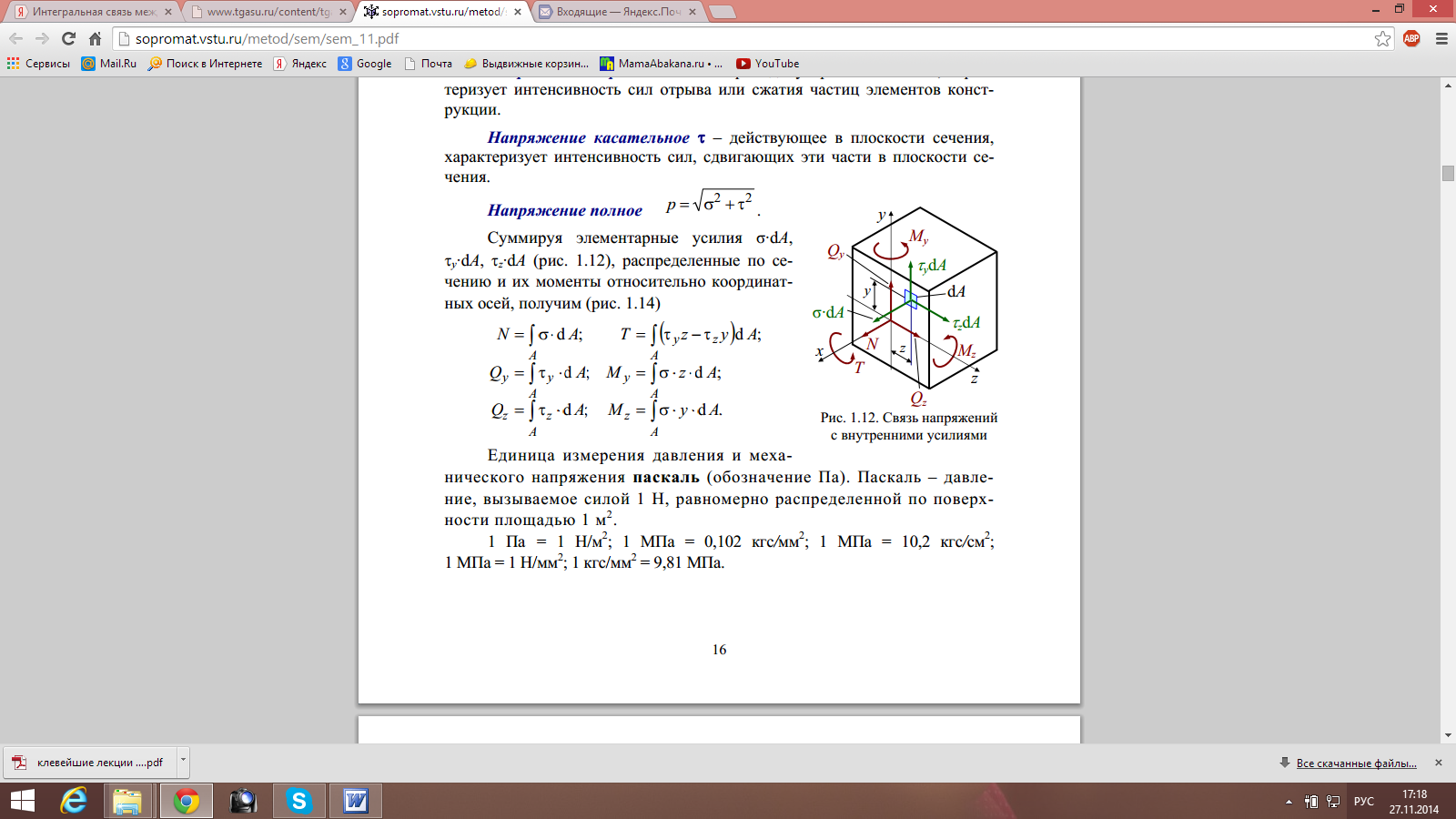Click heading Напряжение полное
This screenshot has height=819, width=1456.
tap(564, 210)
